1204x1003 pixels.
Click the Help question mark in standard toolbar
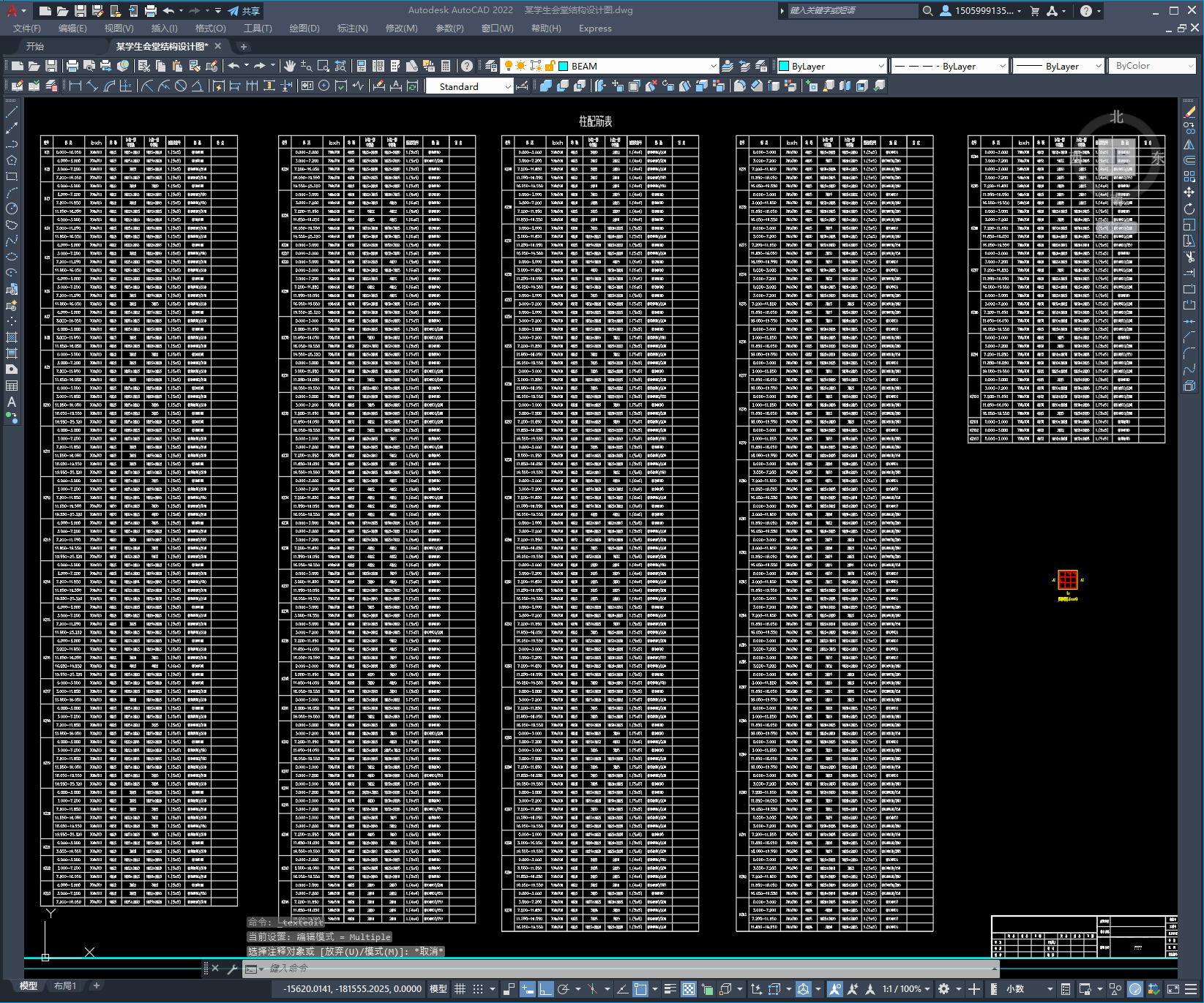[x=466, y=66]
